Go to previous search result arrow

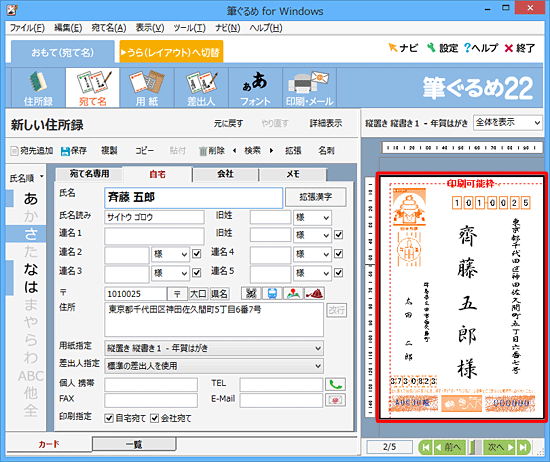coord(234,151)
